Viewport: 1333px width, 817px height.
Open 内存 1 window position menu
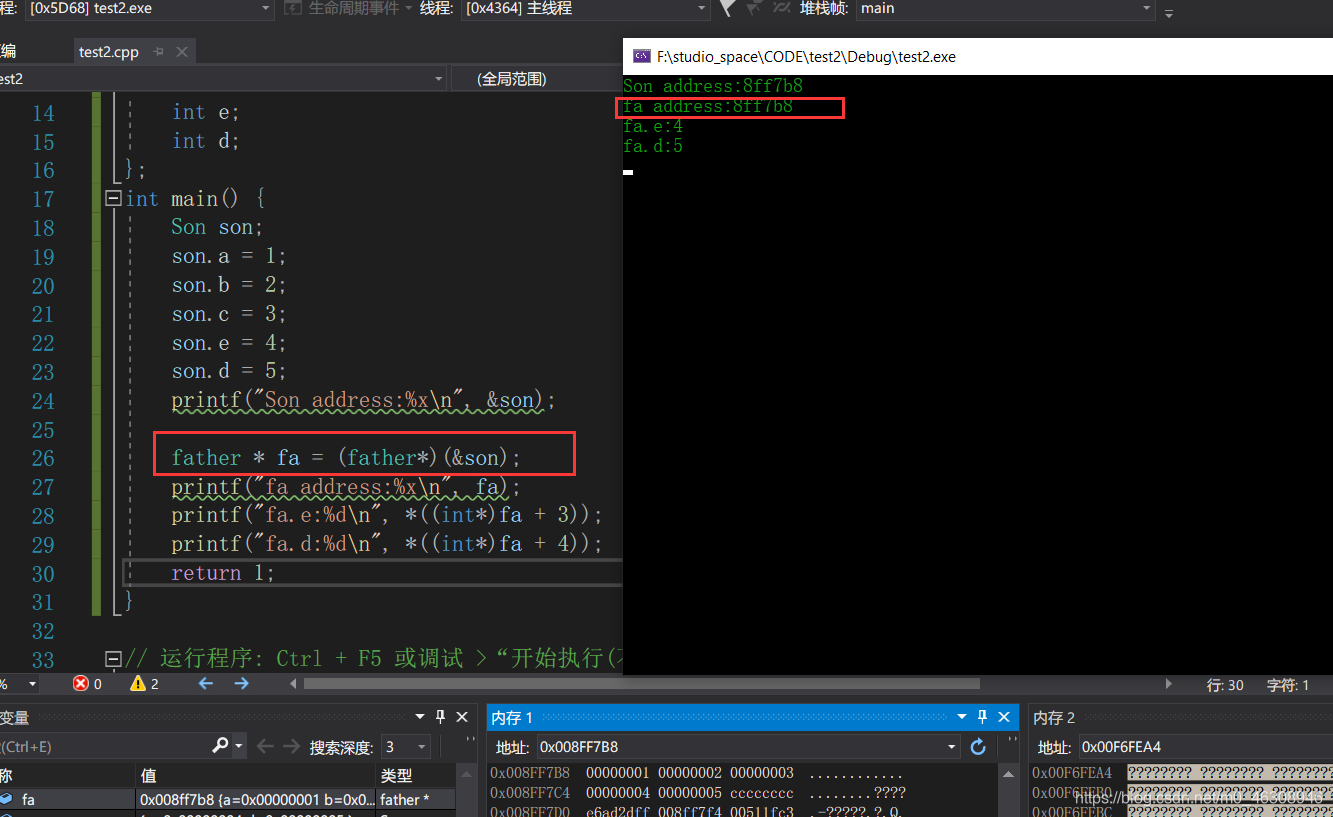click(962, 717)
